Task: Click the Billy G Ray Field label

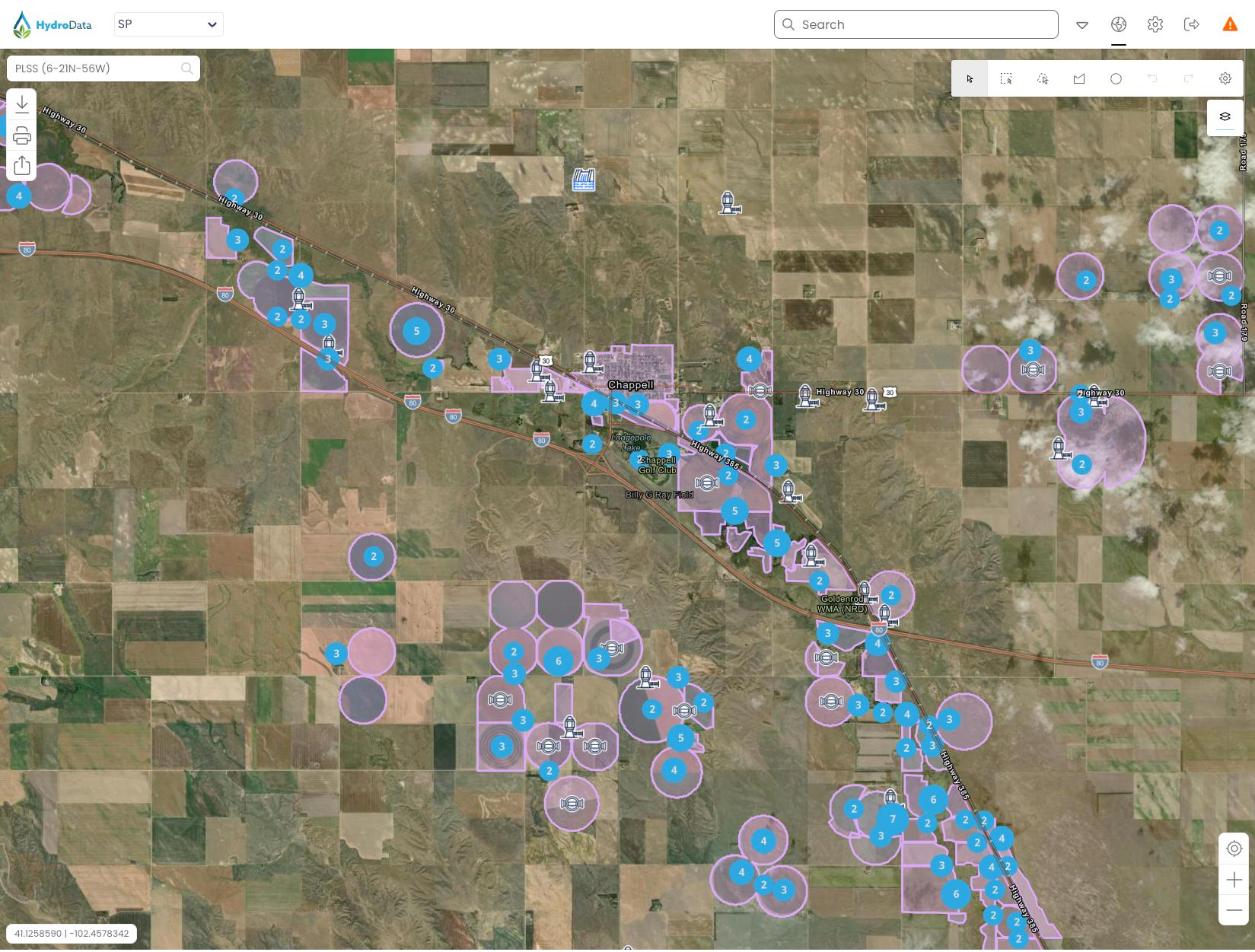Action: [659, 495]
